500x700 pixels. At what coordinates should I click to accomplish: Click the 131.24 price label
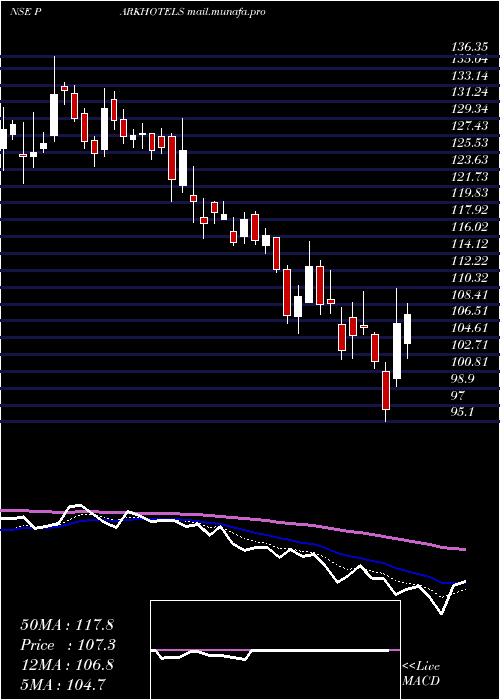470,92
